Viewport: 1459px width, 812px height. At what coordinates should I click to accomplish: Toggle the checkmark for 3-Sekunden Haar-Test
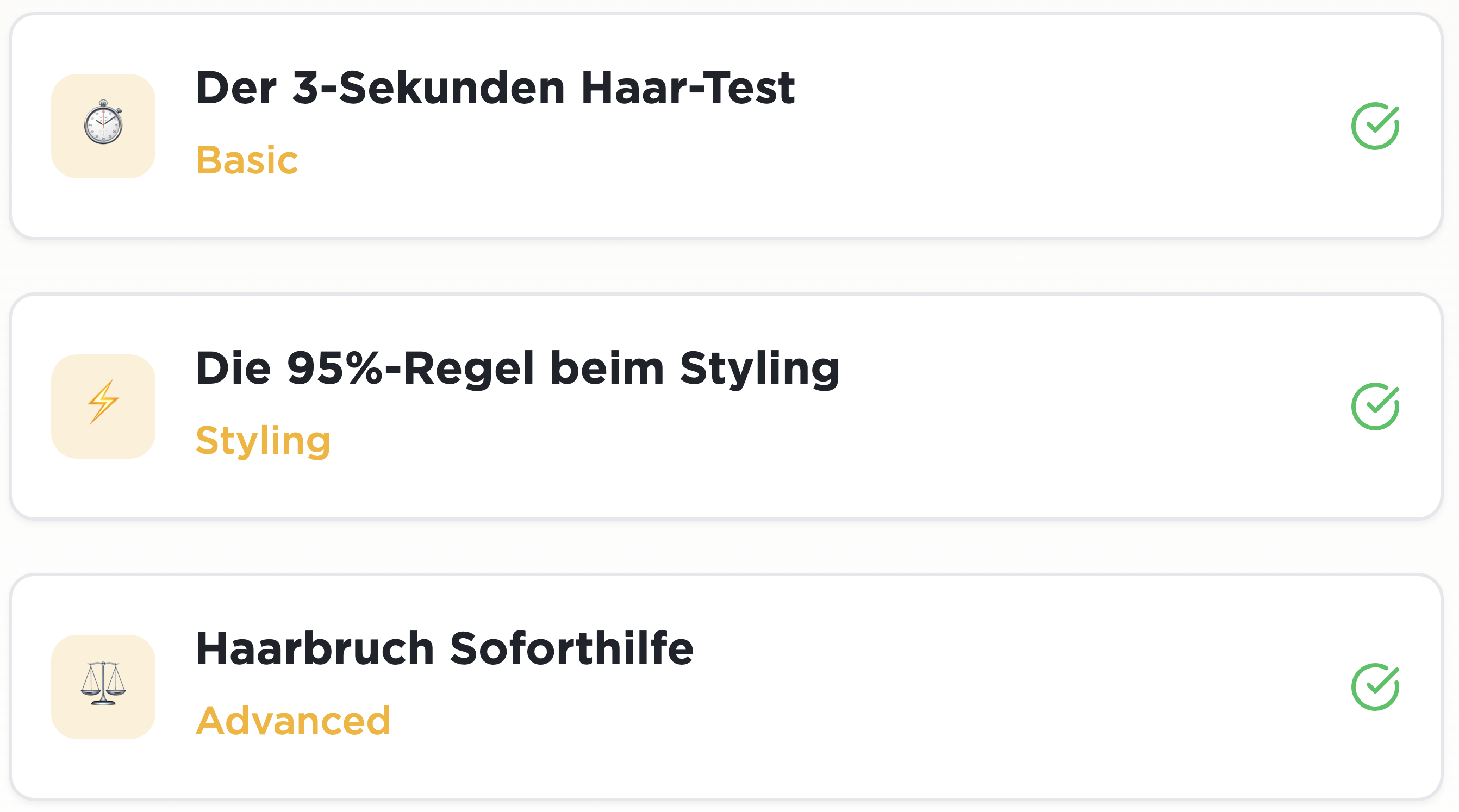1375,126
